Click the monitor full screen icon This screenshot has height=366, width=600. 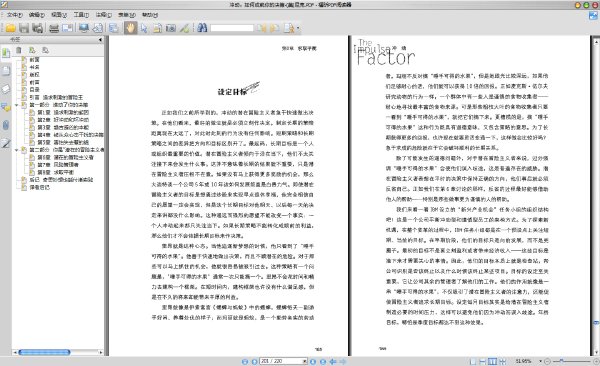[84, 28]
